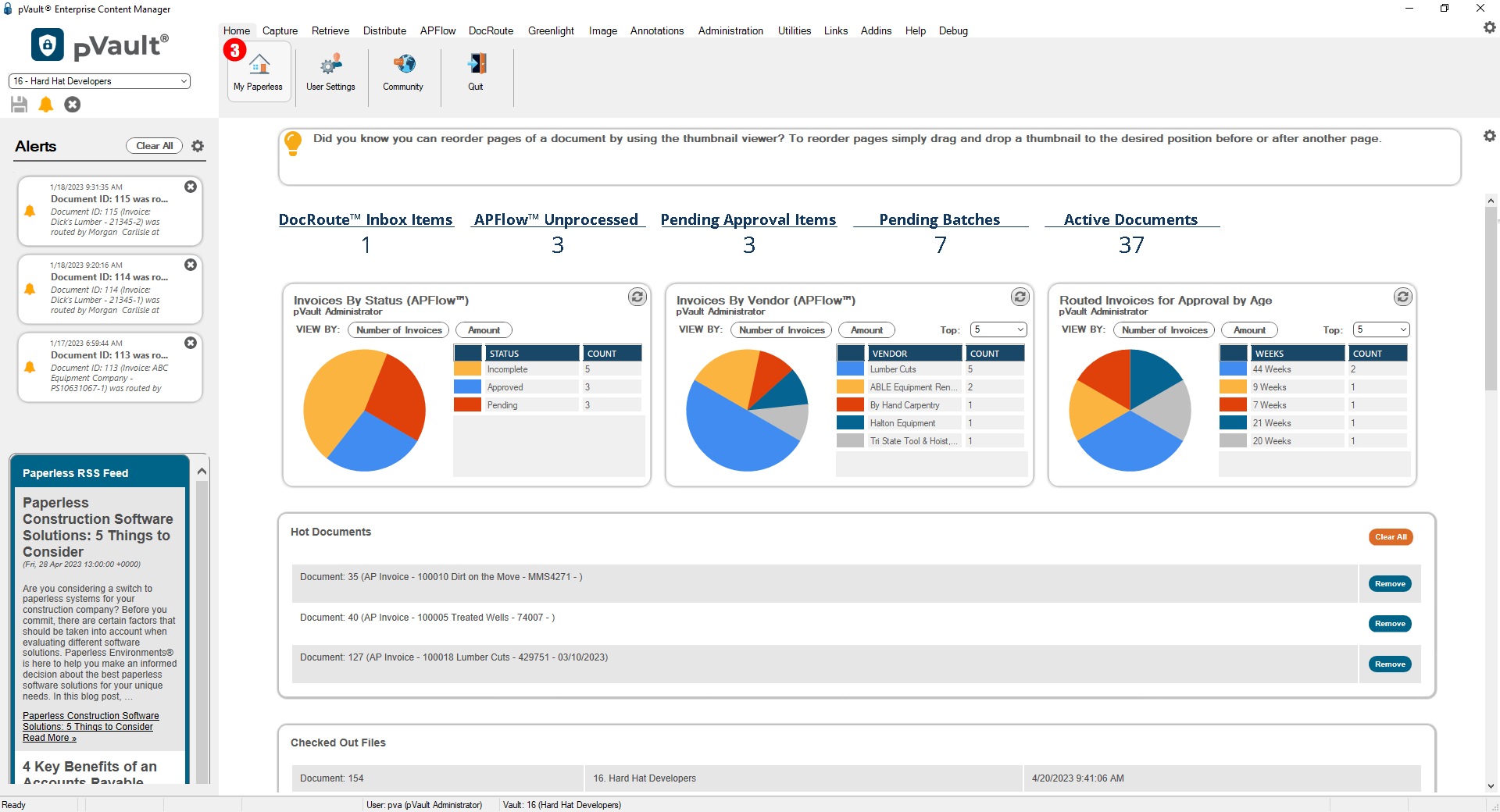Toggle Amount view in Invoices By Status
The height and width of the screenshot is (812, 1500).
click(x=484, y=330)
